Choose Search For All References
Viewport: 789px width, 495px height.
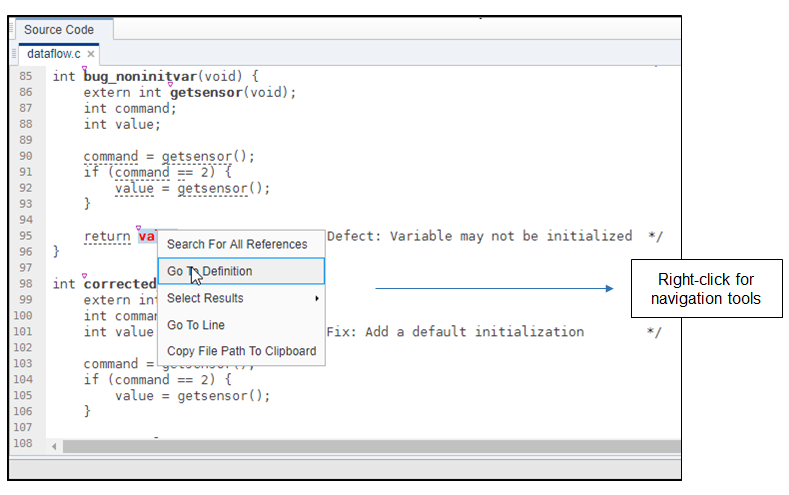[237, 244]
